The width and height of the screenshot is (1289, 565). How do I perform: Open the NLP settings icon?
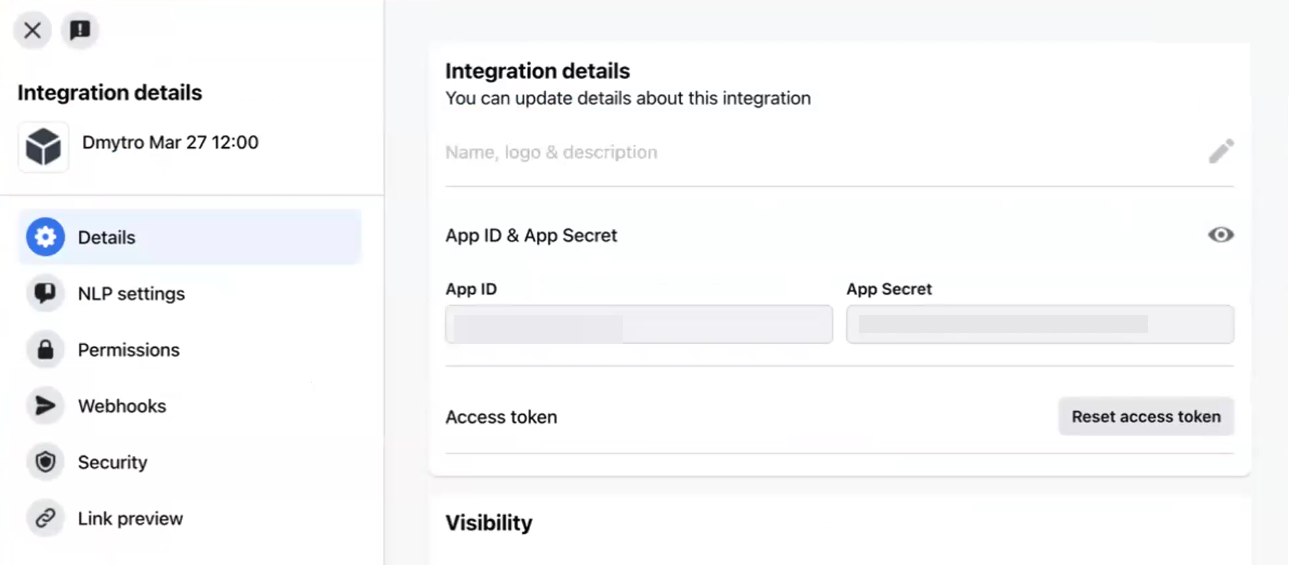click(45, 294)
